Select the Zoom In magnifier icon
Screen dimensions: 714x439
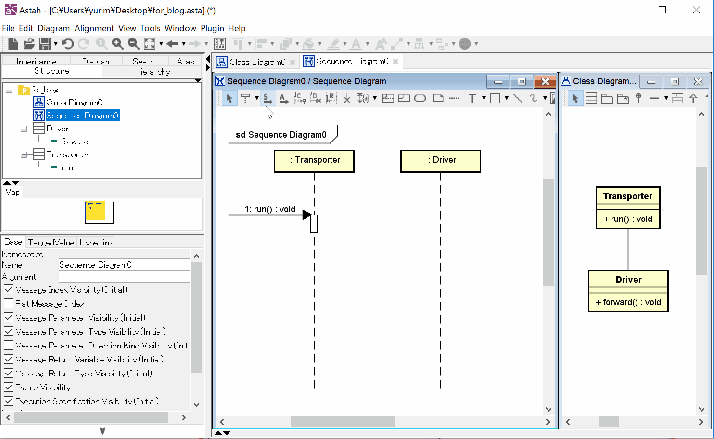(x=117, y=44)
